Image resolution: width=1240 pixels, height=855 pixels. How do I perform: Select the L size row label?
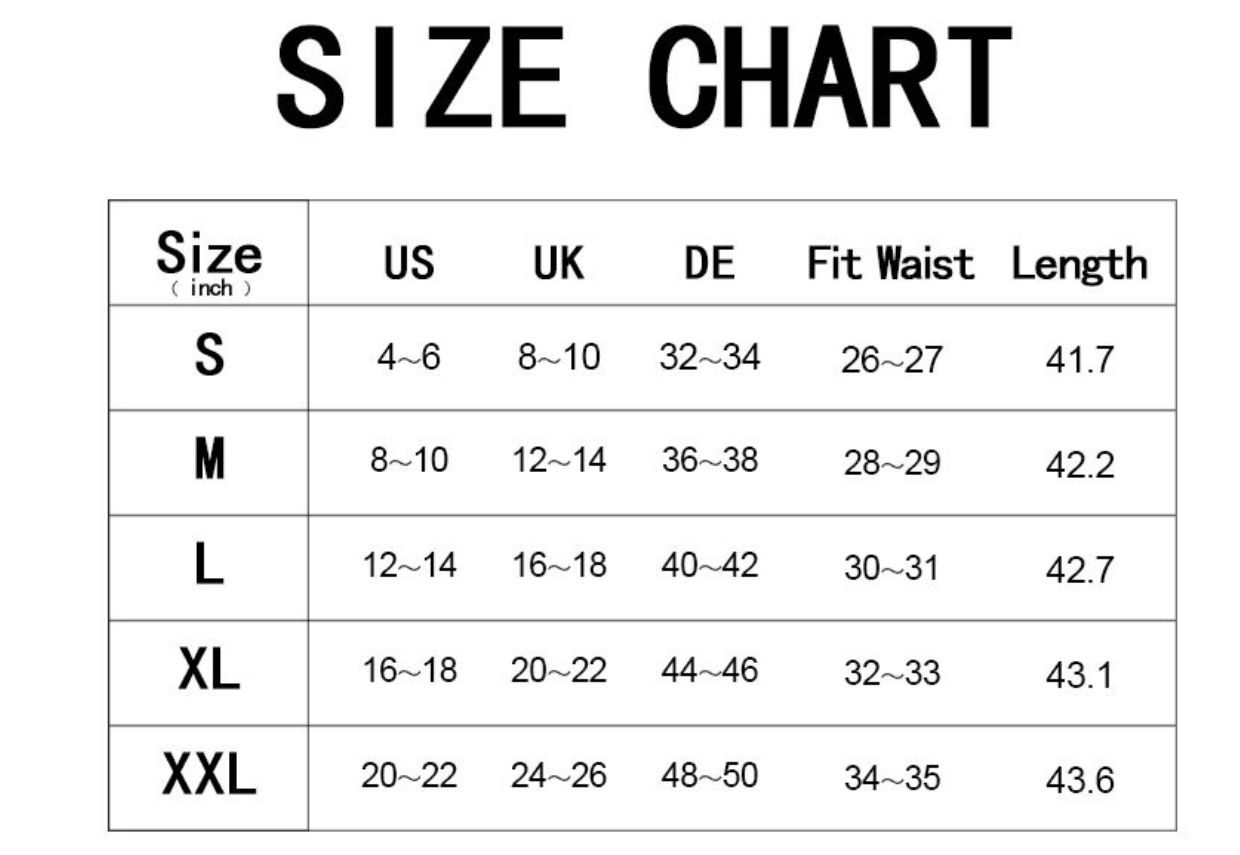(209, 565)
